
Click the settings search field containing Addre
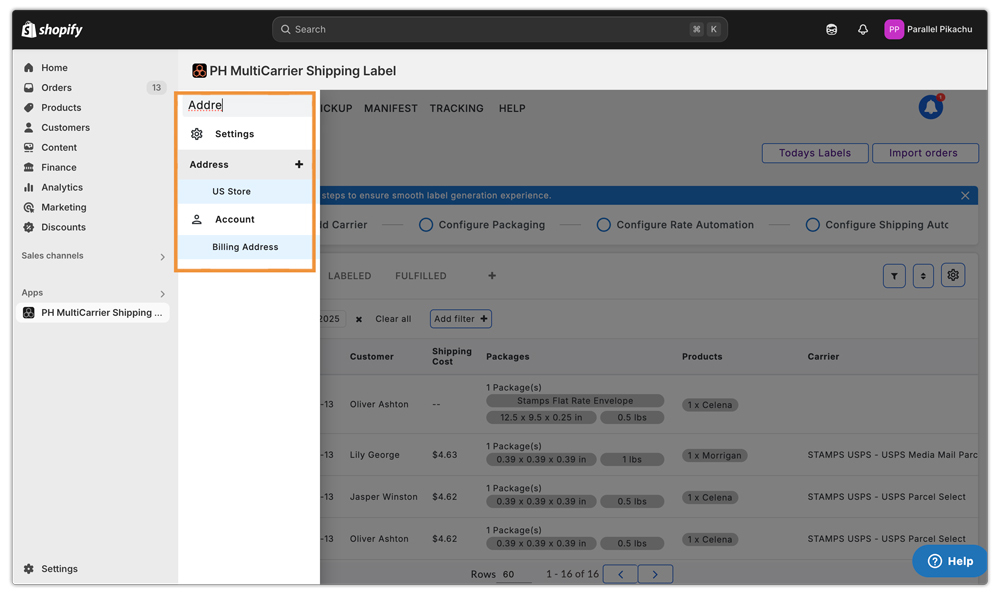247,105
